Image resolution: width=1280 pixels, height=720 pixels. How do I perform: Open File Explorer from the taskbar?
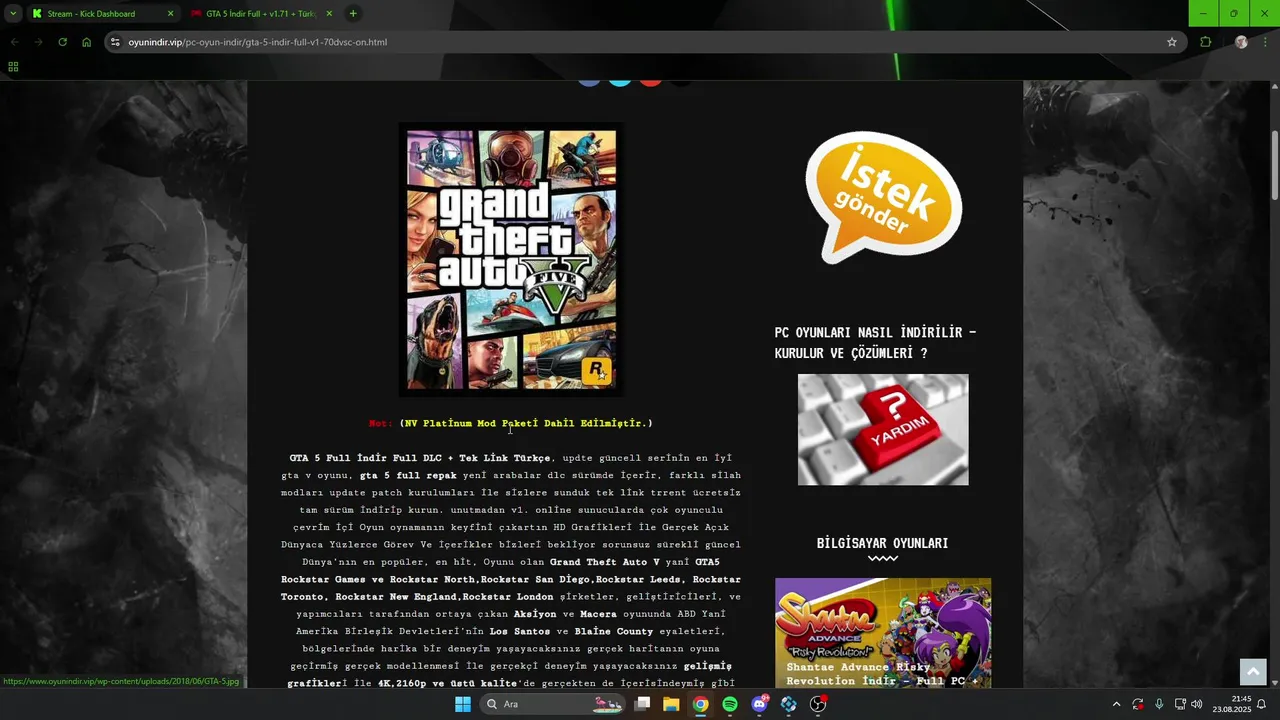[671, 704]
